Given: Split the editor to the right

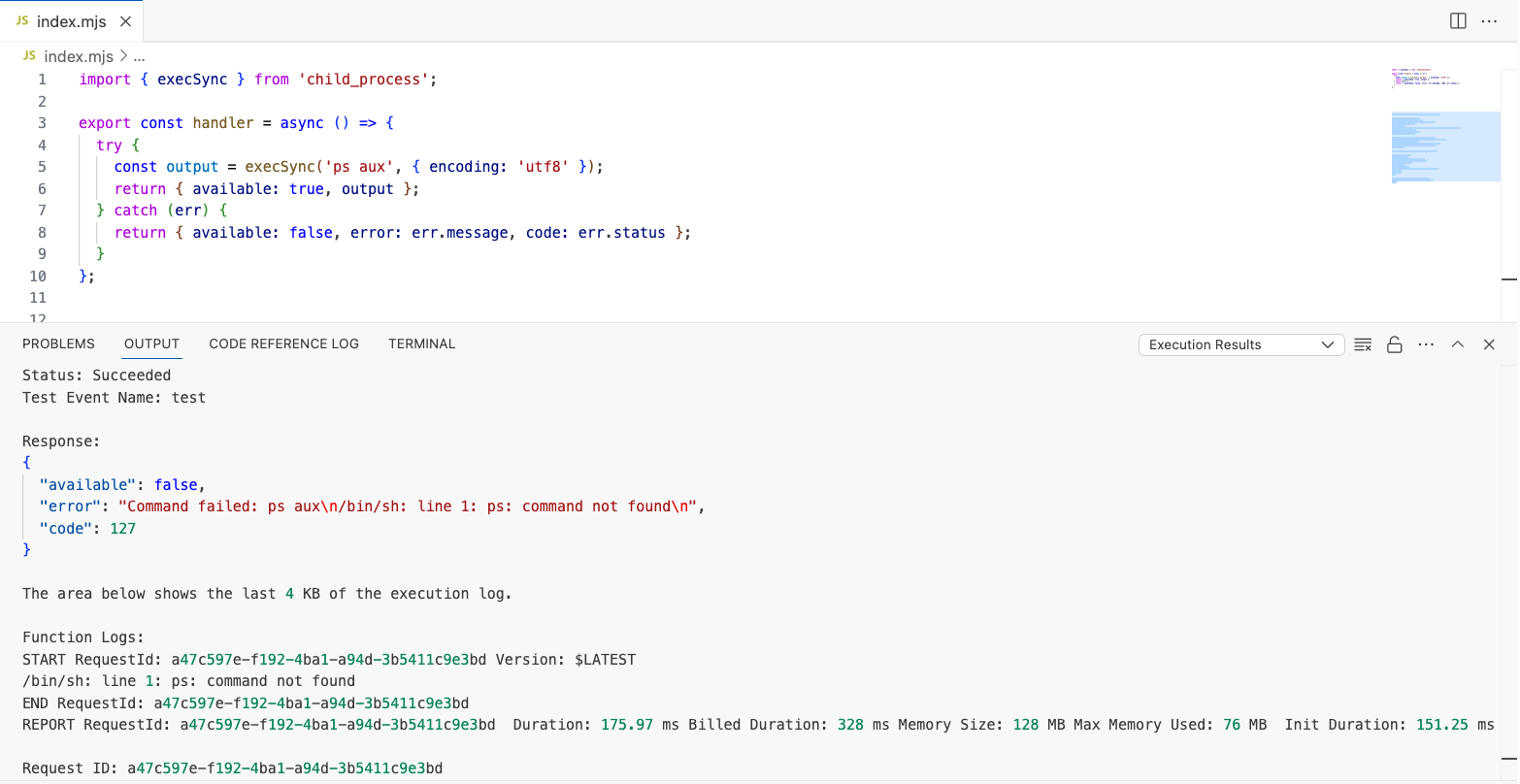Looking at the screenshot, I should pyautogui.click(x=1457, y=21).
